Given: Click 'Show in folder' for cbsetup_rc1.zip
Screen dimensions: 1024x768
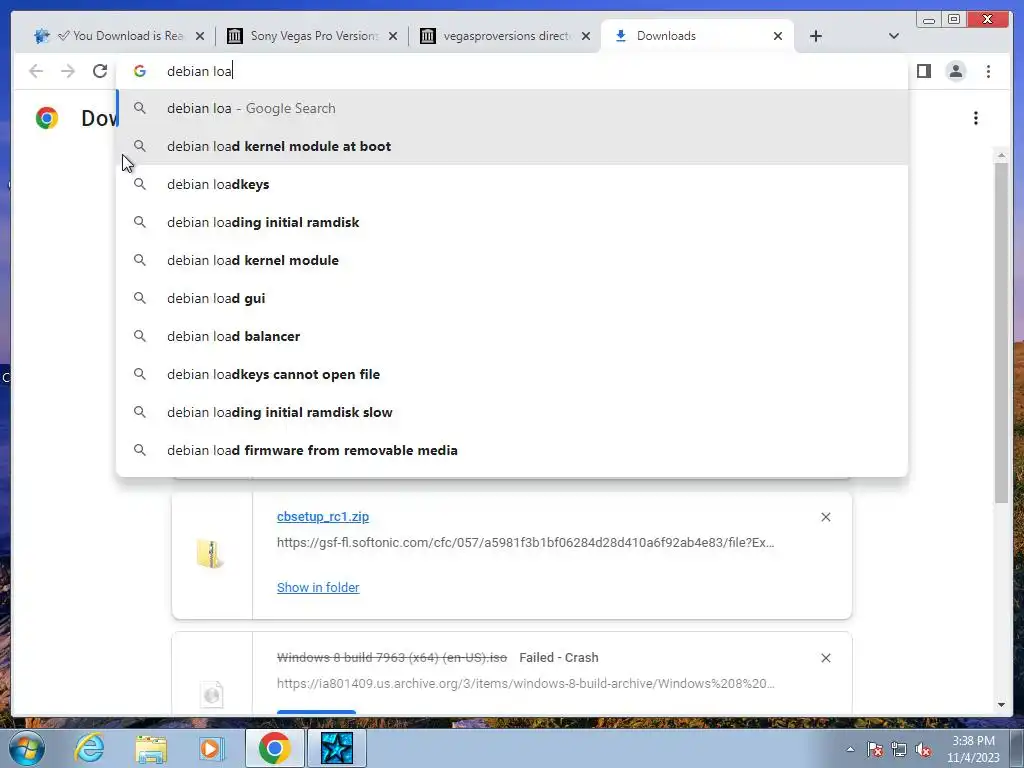Looking at the screenshot, I should pos(318,587).
